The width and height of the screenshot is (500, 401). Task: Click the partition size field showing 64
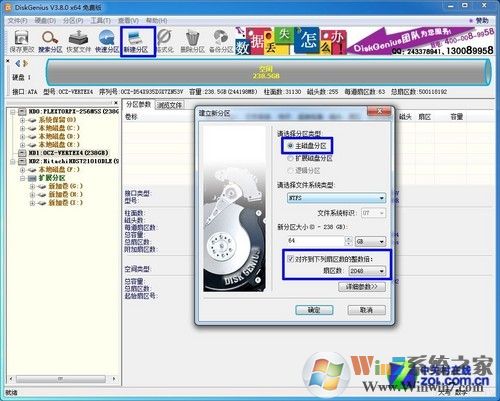coord(316,241)
